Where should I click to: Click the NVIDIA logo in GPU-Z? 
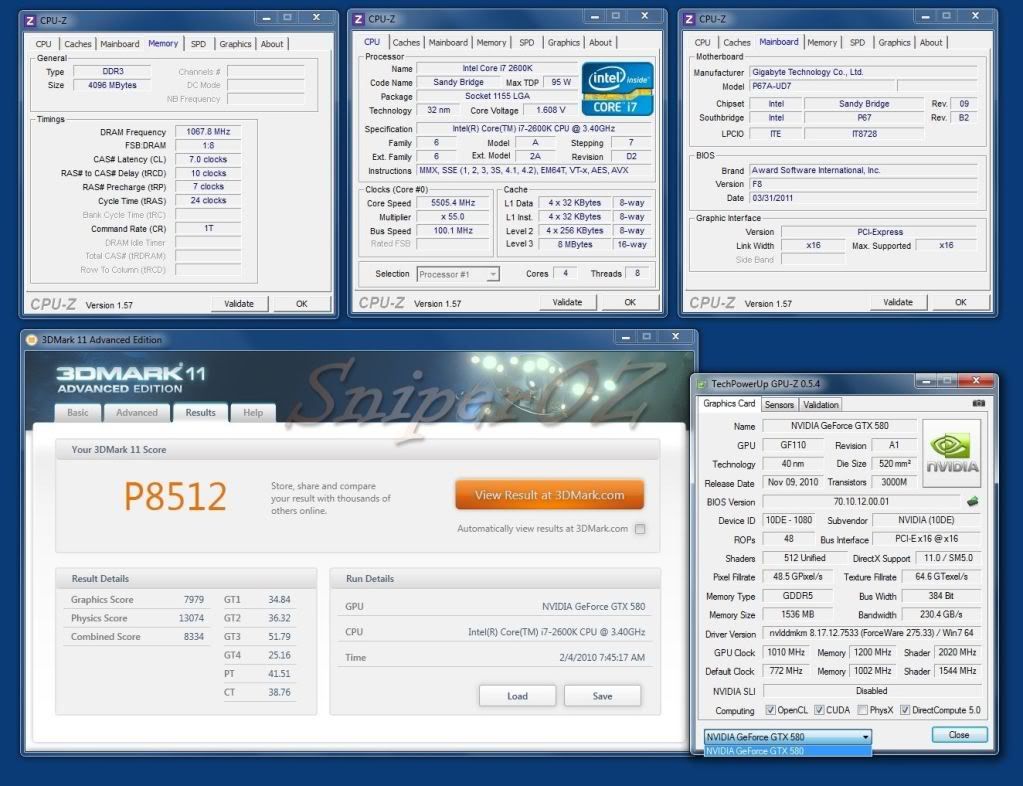click(950, 453)
